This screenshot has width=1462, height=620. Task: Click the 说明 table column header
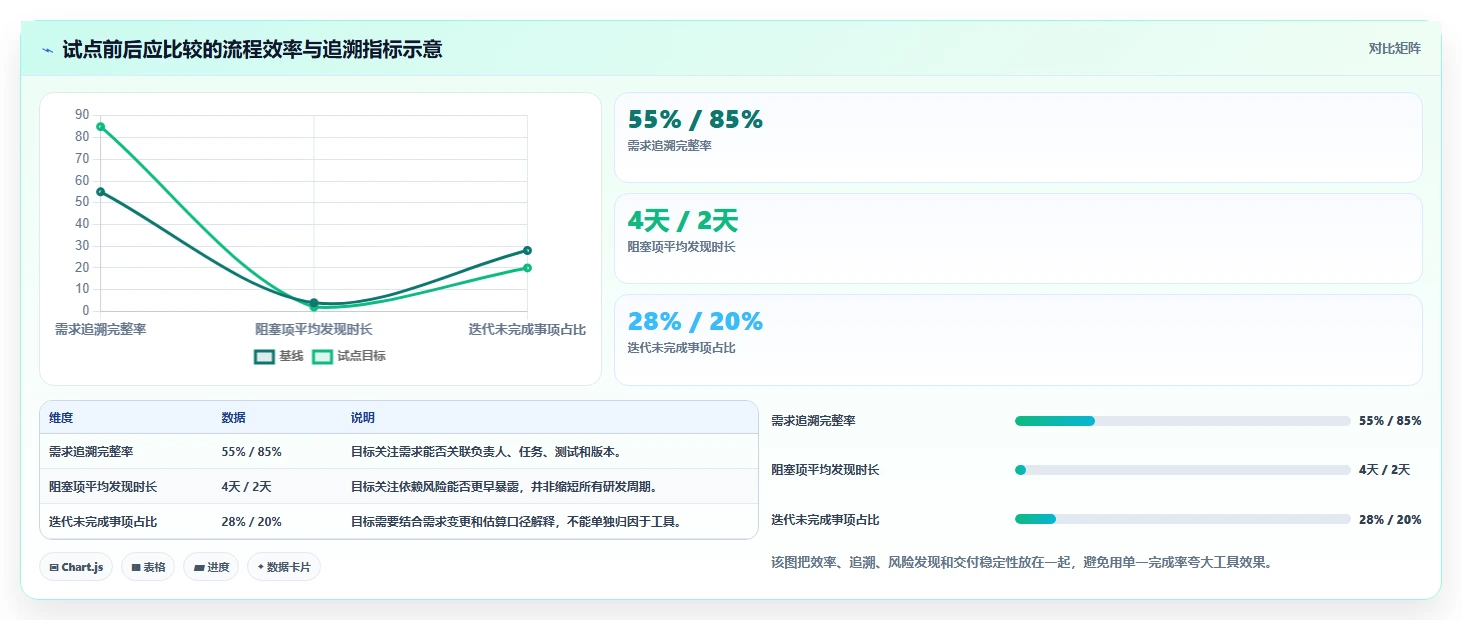[362, 418]
